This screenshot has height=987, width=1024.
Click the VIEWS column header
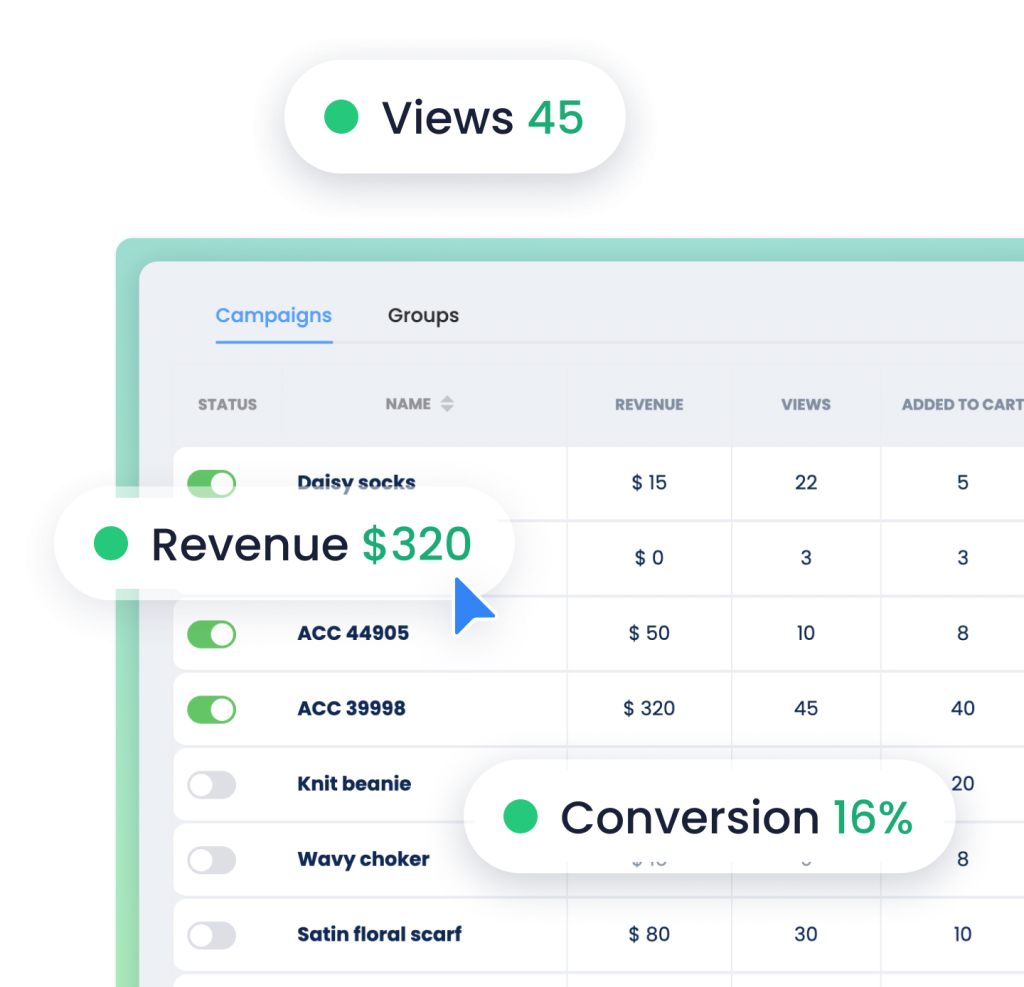tap(805, 404)
